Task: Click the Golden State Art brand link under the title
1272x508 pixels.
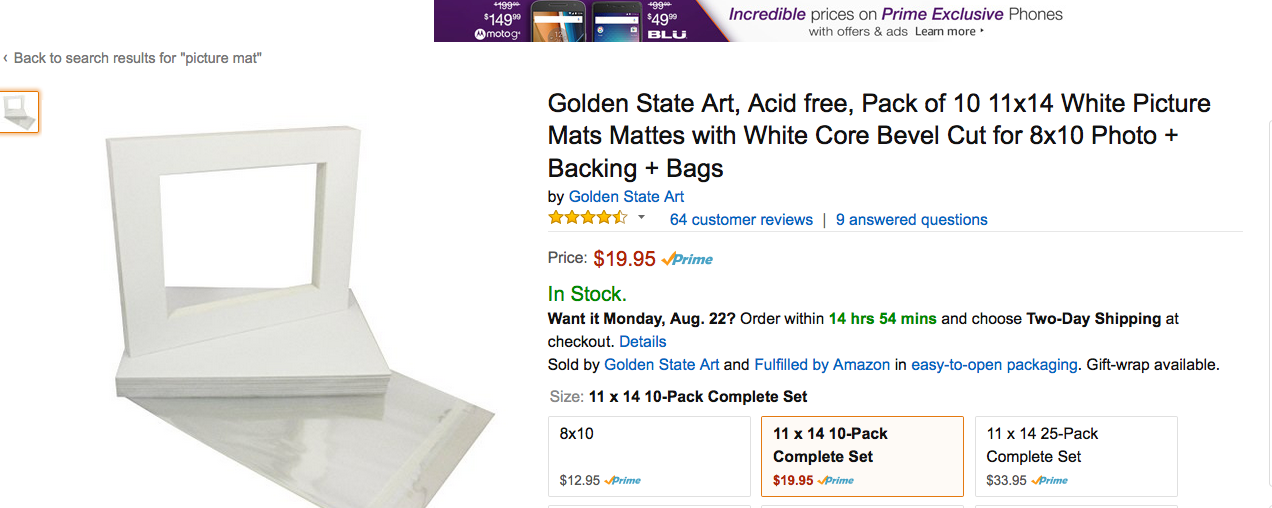Action: (x=626, y=197)
